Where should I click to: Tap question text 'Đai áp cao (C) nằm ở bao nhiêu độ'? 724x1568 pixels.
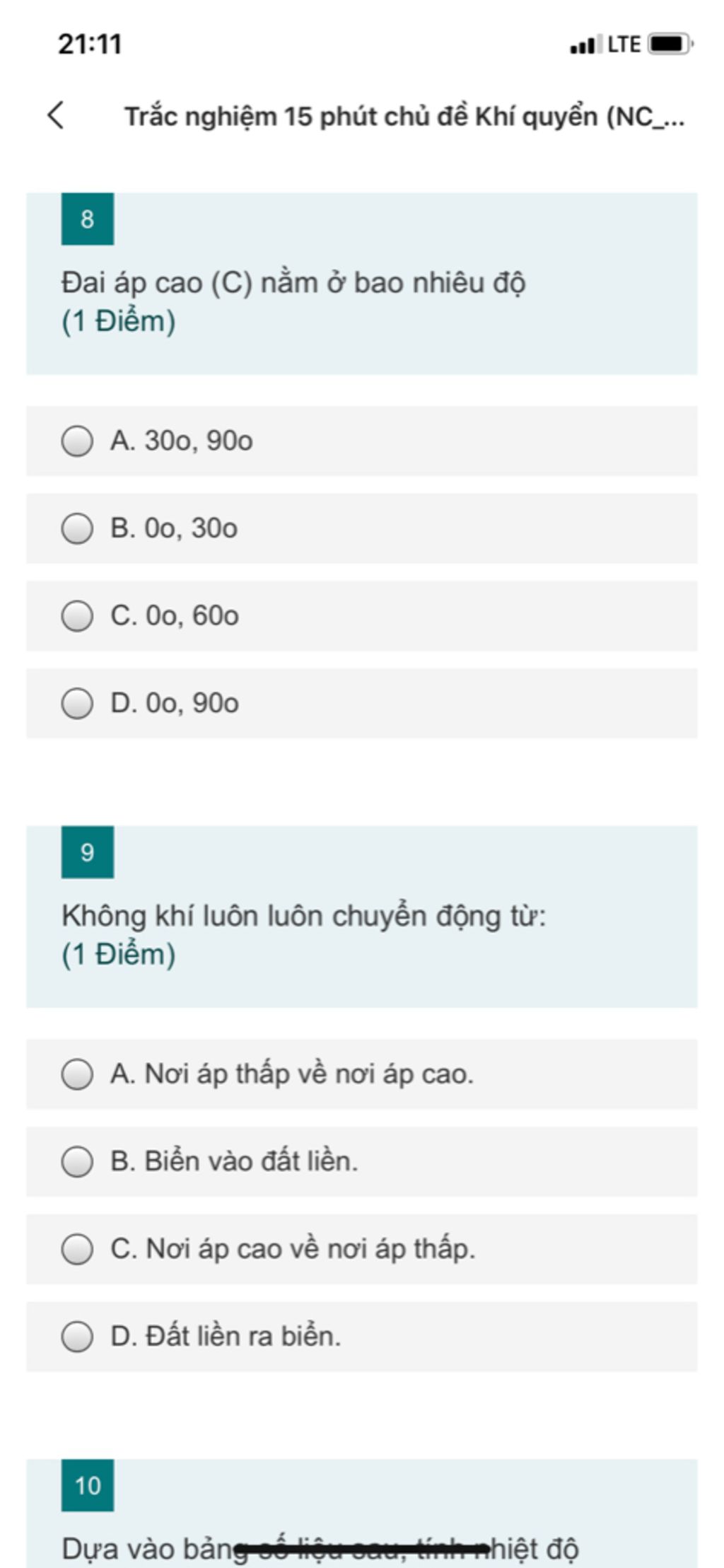(293, 284)
